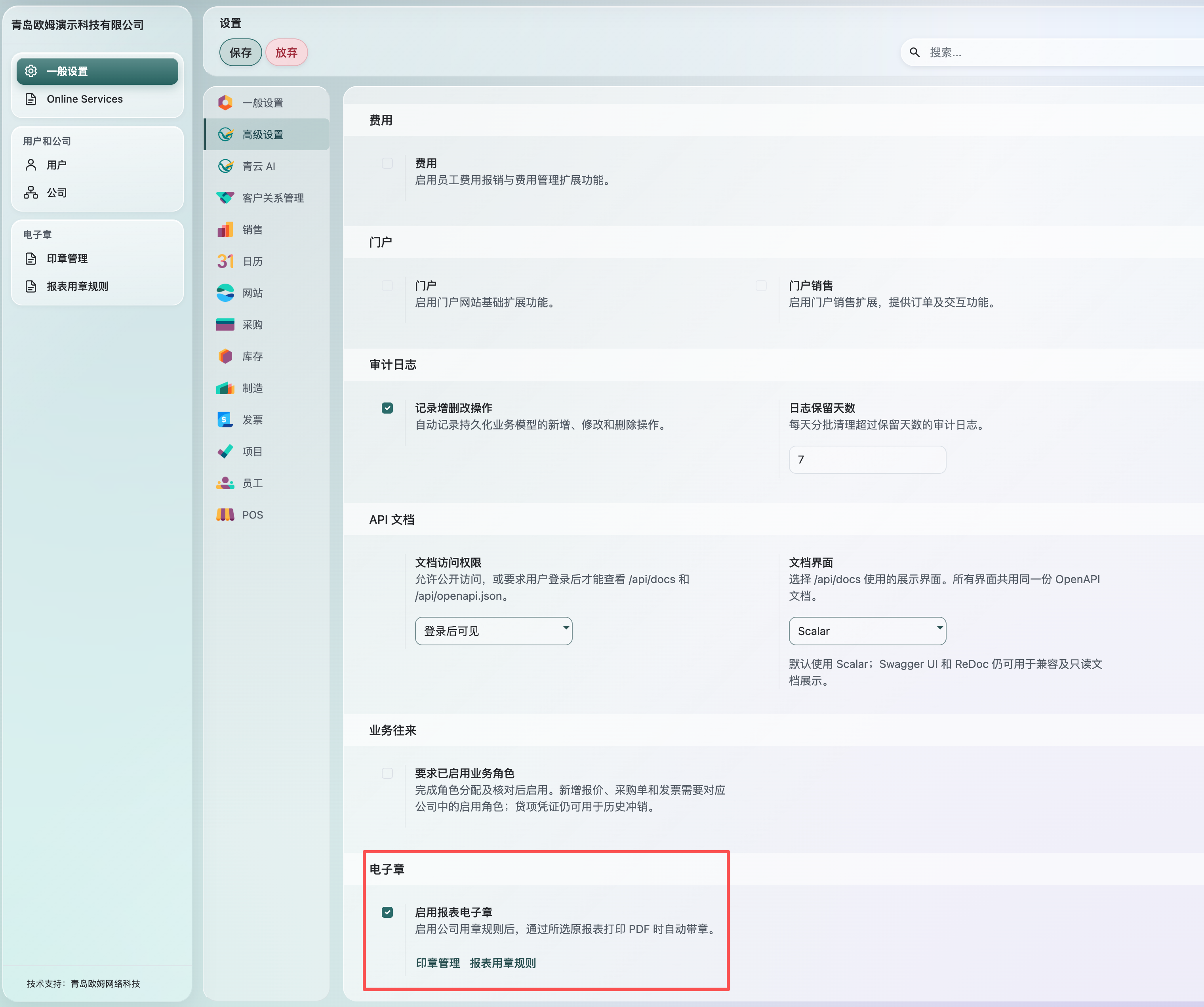Click the 发票 dollar document icon
Screen dimensions: 1204x1007
click(225, 420)
